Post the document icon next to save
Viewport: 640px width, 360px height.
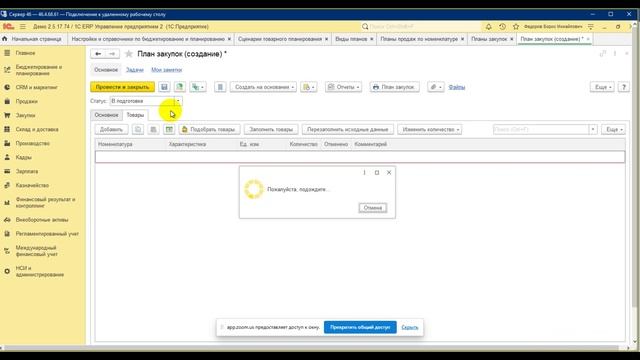(180, 87)
